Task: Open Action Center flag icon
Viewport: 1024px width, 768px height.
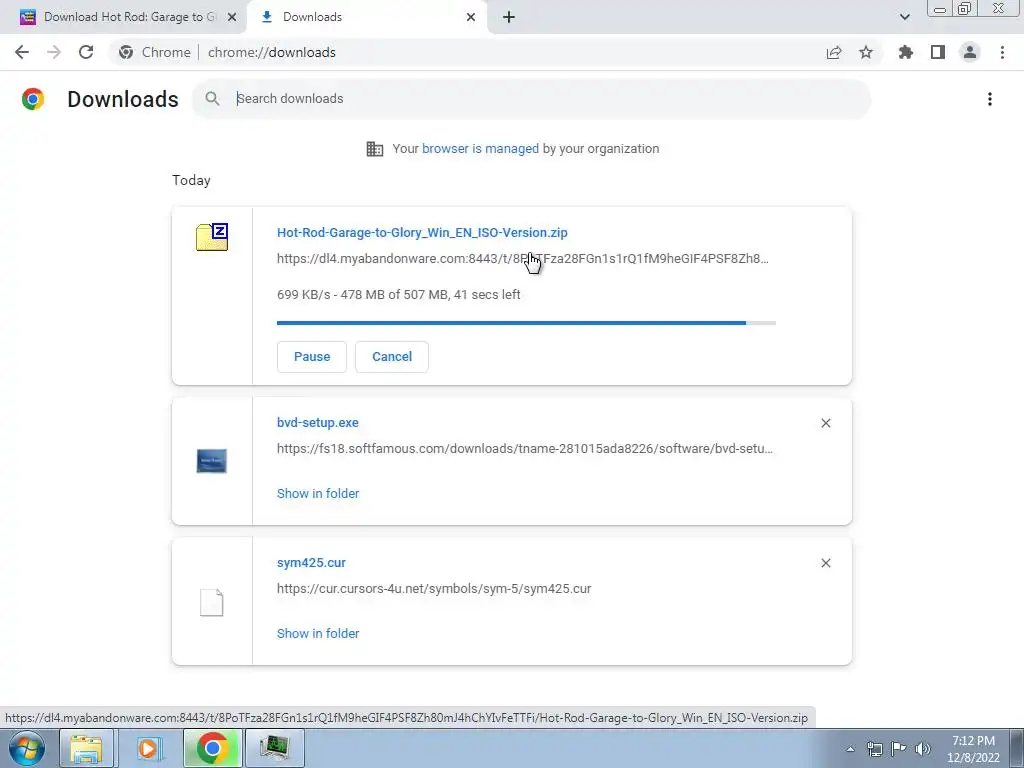Action: coord(899,749)
